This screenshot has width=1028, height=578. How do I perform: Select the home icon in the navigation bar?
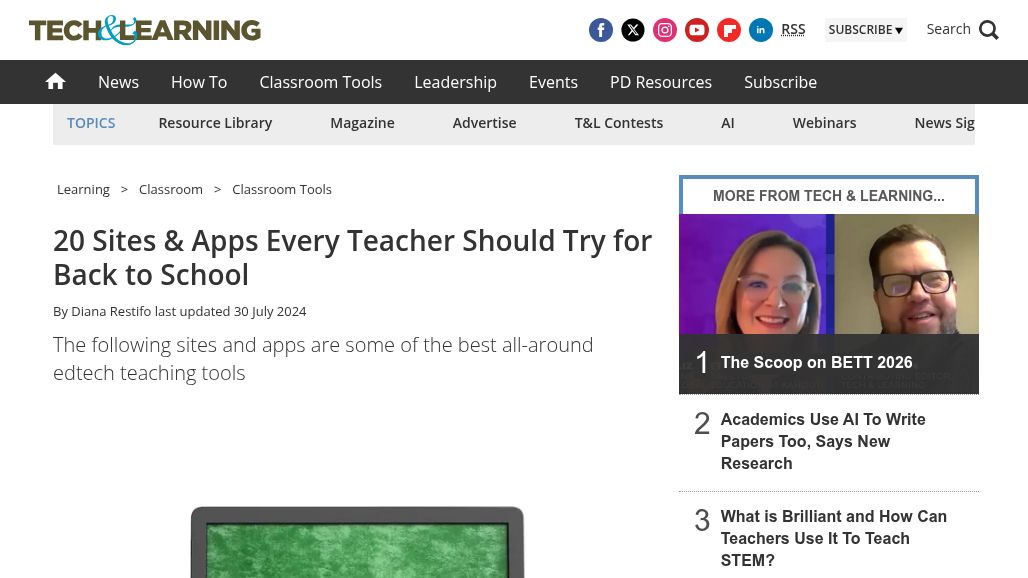coord(55,81)
